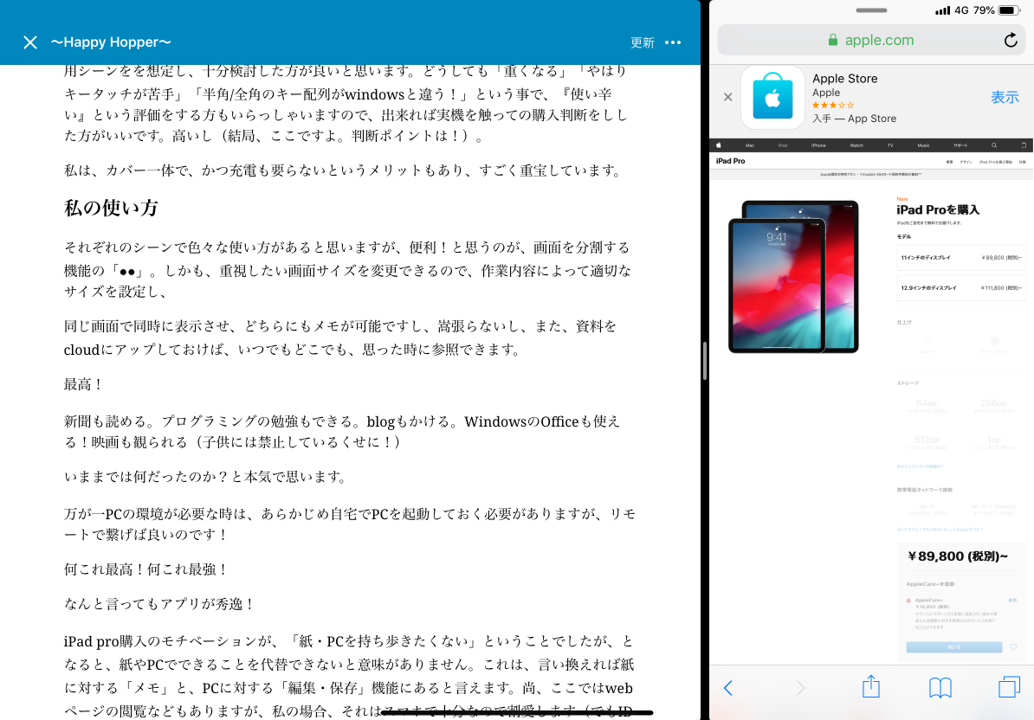Tap the 何これ最高！何これ最強！ line
The height and width of the screenshot is (720, 1034).
(x=146, y=569)
